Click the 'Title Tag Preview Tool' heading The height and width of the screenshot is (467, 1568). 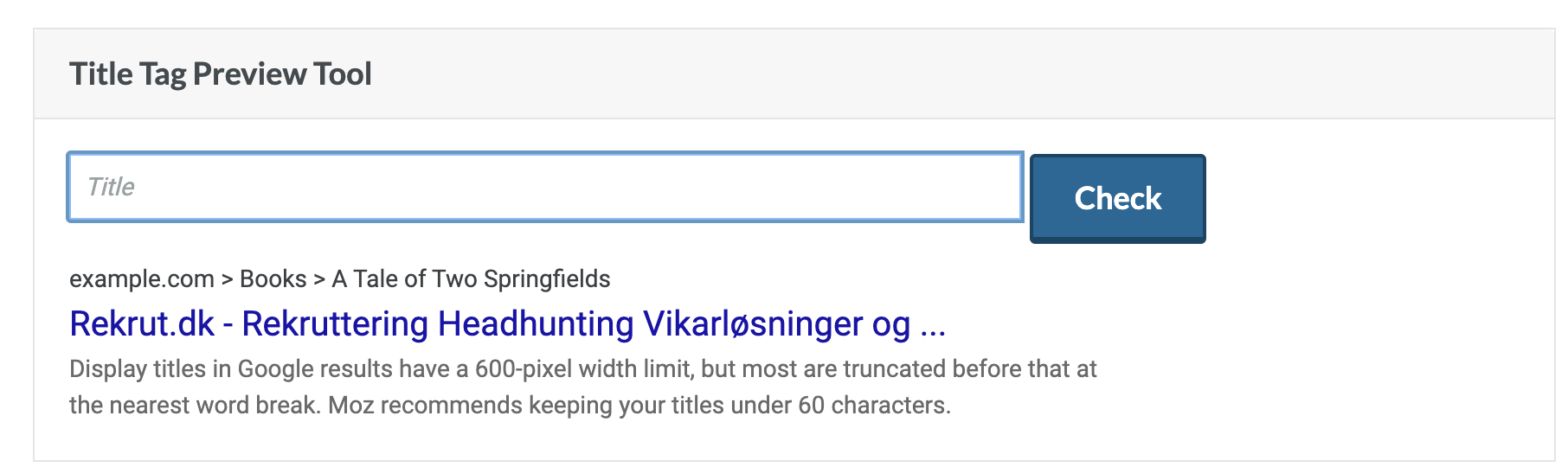click(x=221, y=74)
